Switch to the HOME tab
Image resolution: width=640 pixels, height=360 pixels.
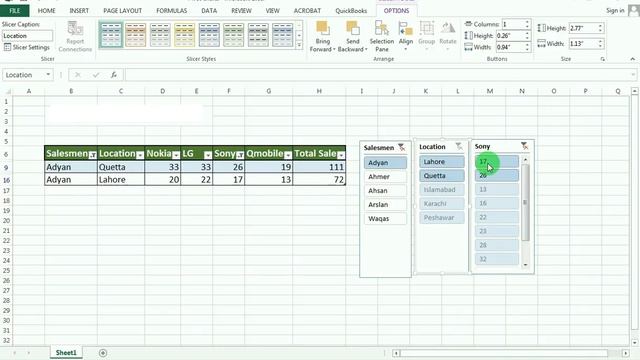point(47,11)
